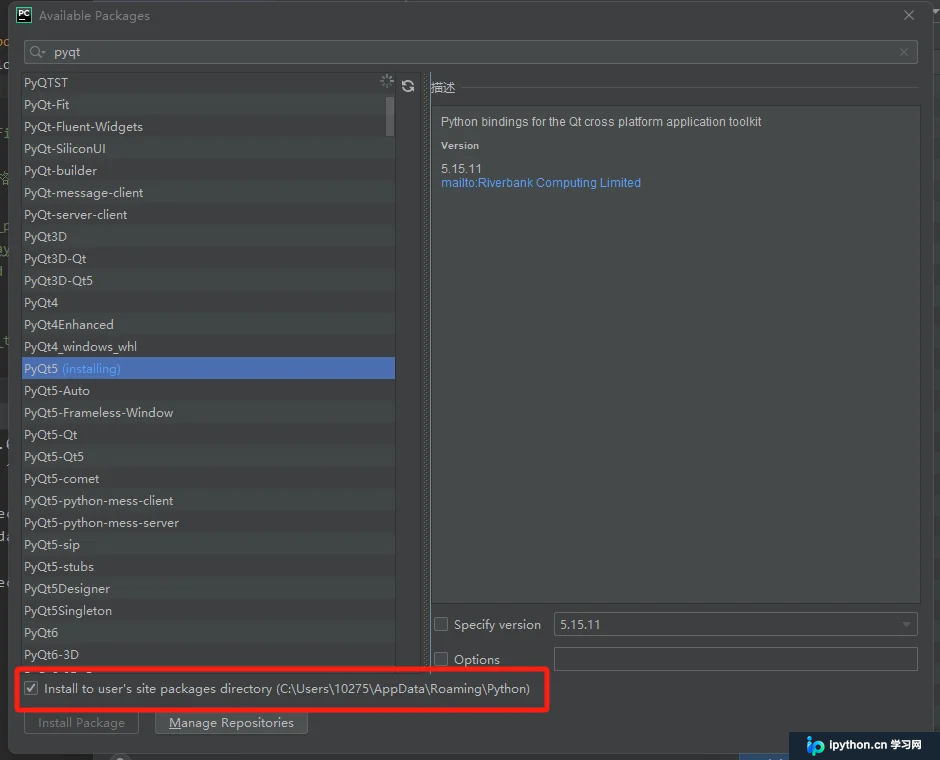Select the PyQt5-stubs package
Image resolution: width=940 pixels, height=760 pixels.
(208, 566)
